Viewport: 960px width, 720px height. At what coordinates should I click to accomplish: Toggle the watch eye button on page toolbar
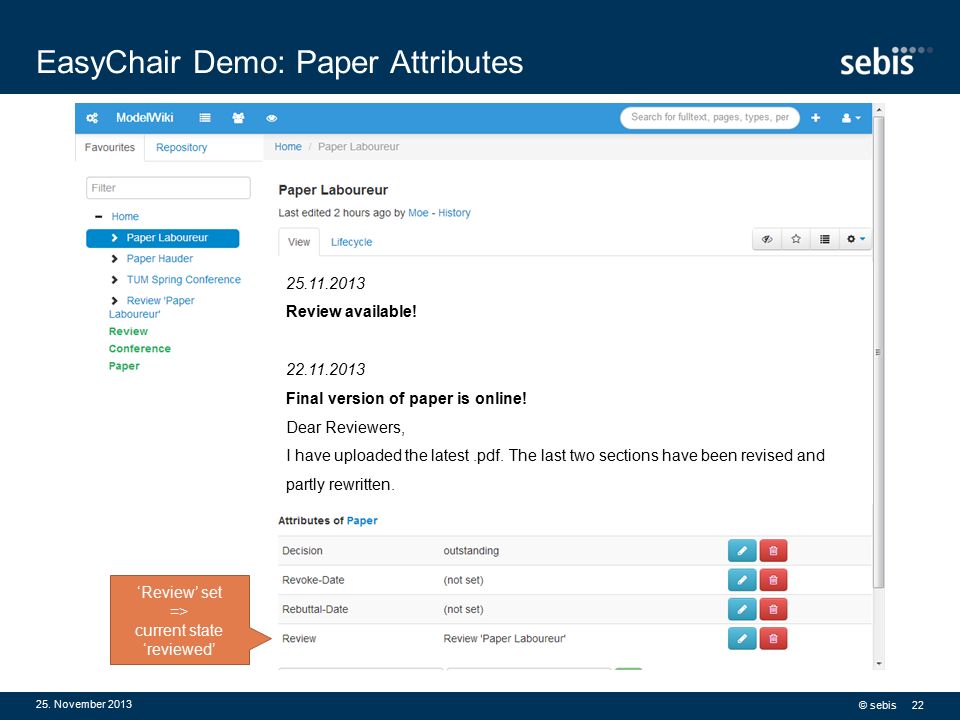tap(767, 239)
